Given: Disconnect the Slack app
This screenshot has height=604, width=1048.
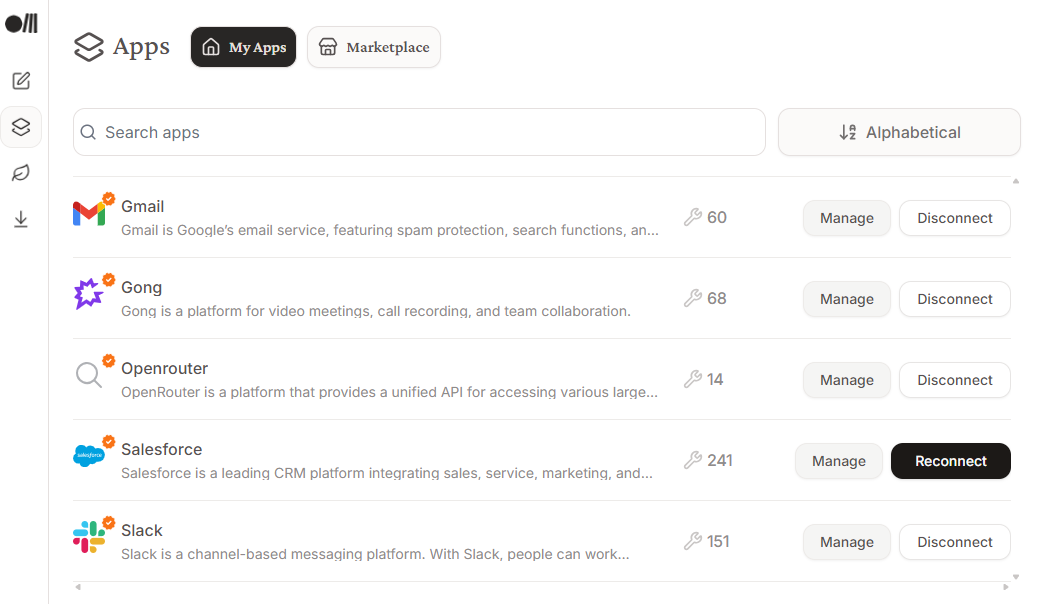Looking at the screenshot, I should coord(954,542).
